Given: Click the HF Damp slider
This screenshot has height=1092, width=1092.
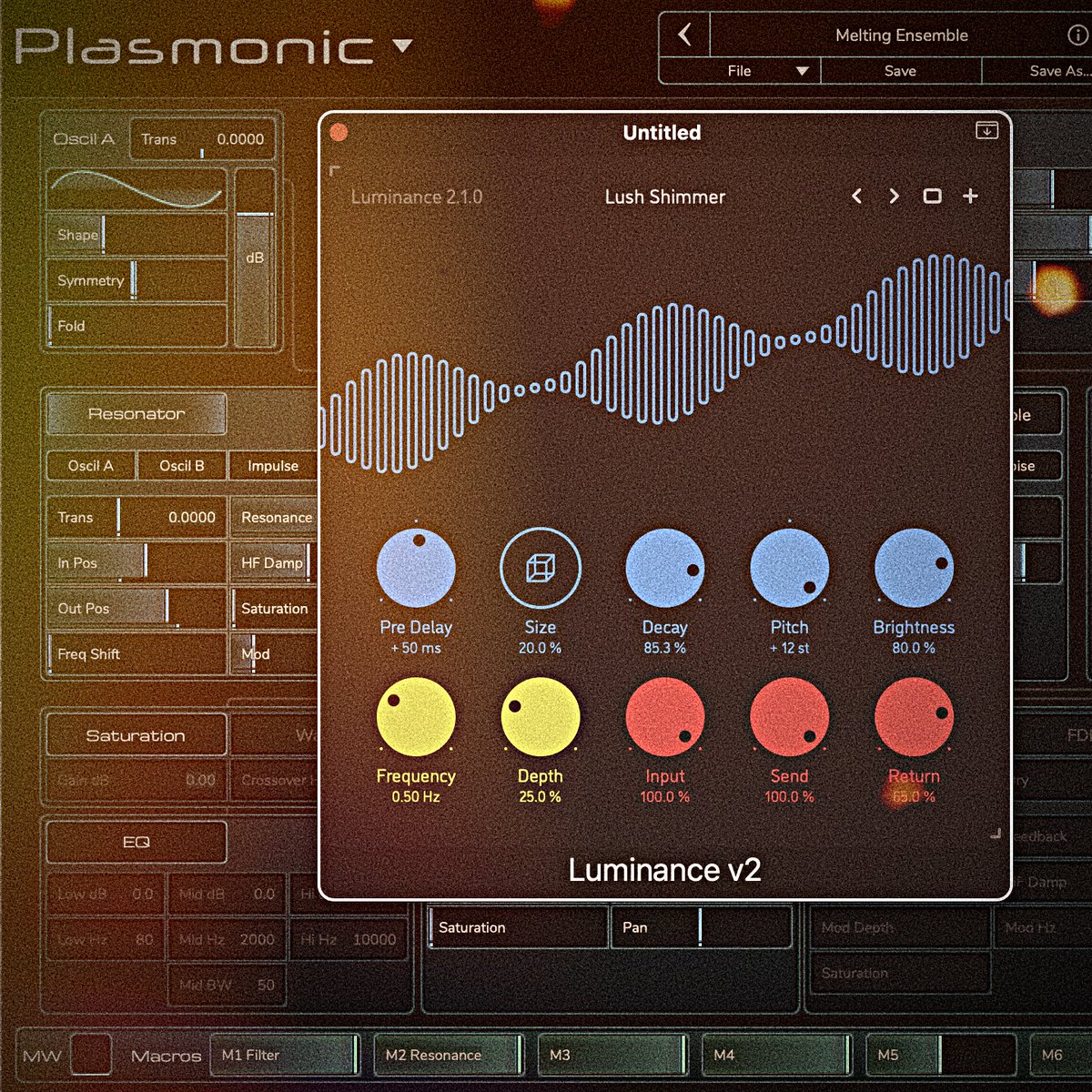Looking at the screenshot, I should [274, 562].
